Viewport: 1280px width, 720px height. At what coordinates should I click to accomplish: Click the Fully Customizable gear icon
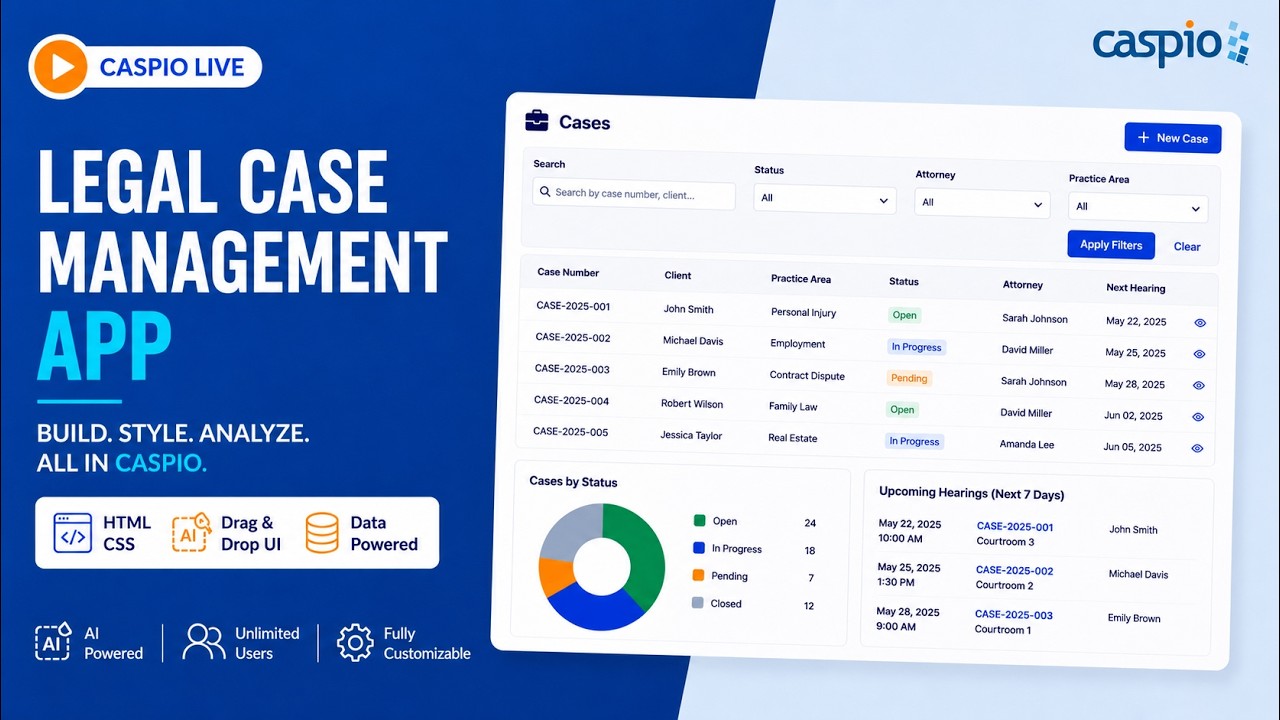355,642
